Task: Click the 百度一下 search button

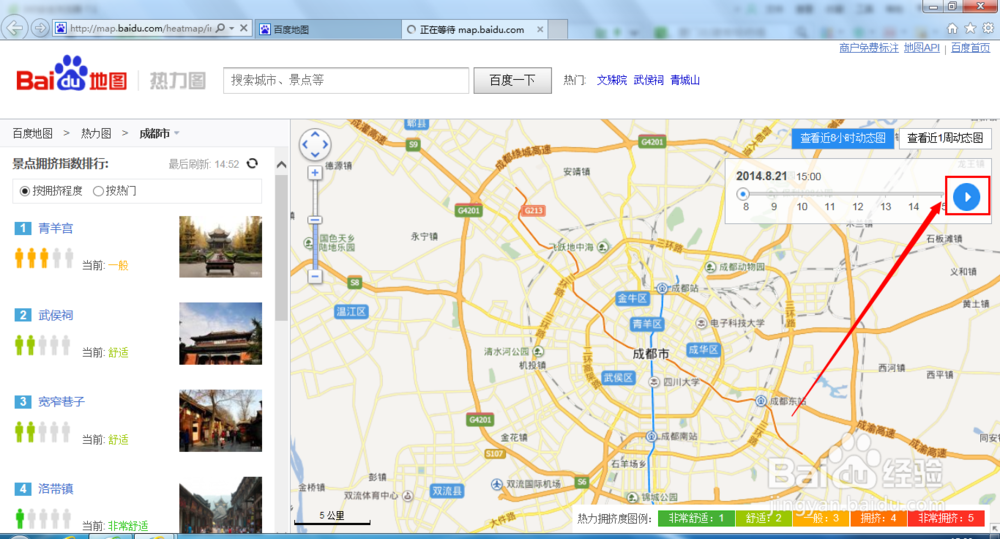Action: [x=512, y=80]
